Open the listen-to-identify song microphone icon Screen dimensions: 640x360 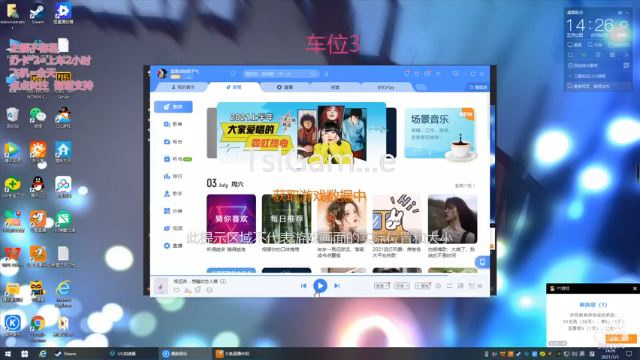point(326,74)
